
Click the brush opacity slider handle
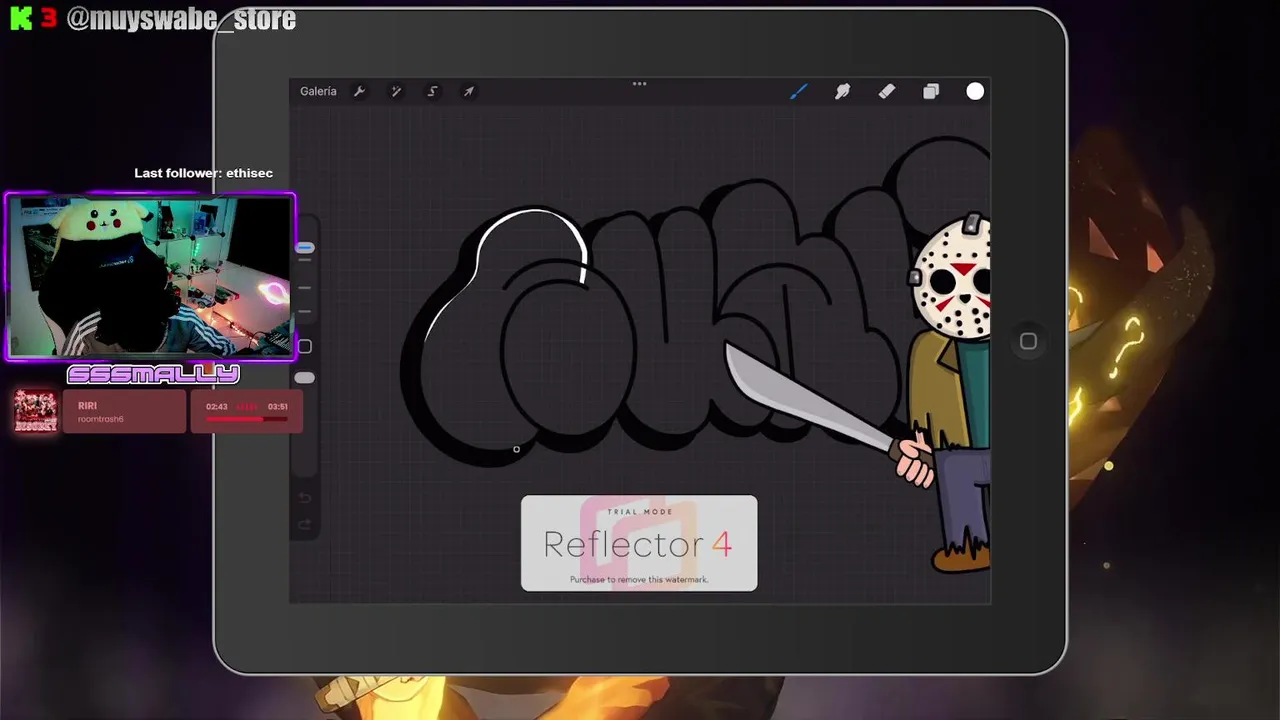click(x=305, y=378)
